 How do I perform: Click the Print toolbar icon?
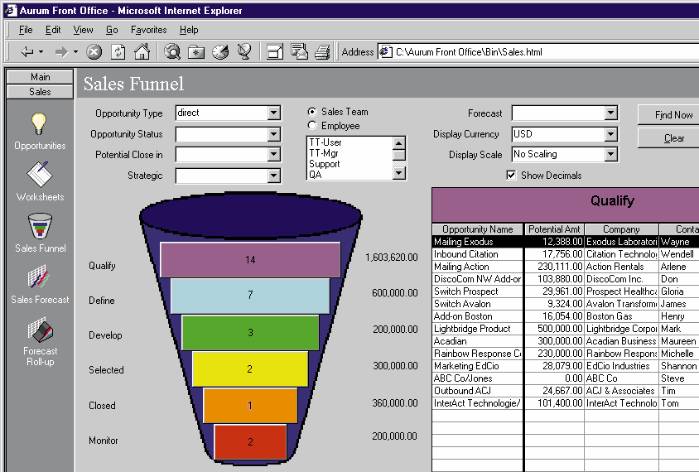tap(323, 52)
